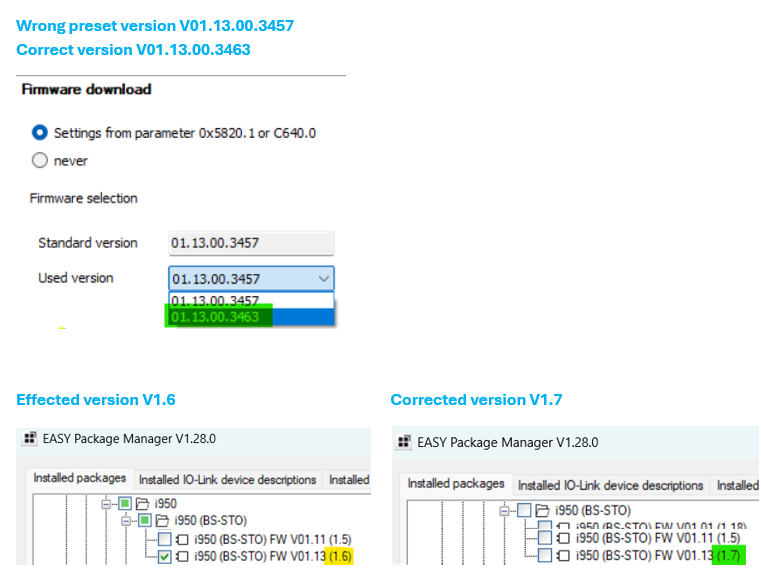
Task: Open Installed packages tab in left window
Action: pos(80,478)
